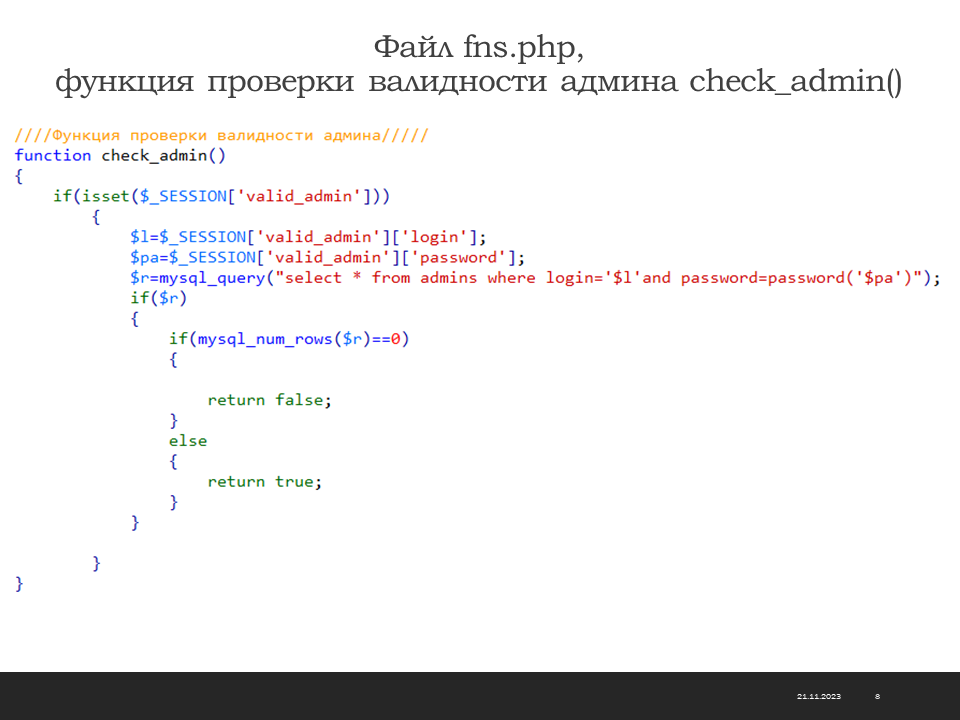The width and height of the screenshot is (960, 720).
Task: Click the opening brace below the function declaration
Action: click(19, 176)
